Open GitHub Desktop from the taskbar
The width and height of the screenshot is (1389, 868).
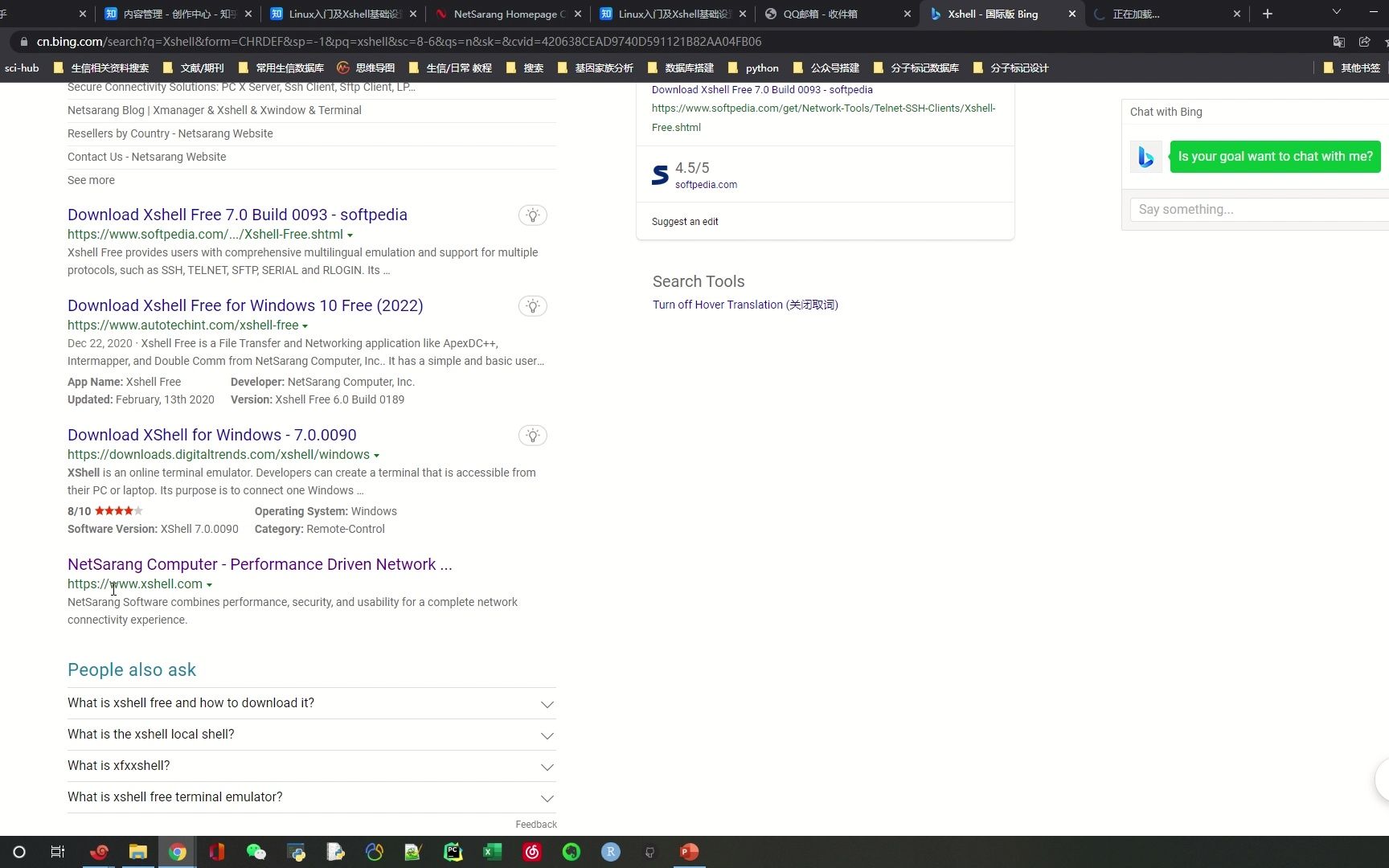tap(650, 852)
